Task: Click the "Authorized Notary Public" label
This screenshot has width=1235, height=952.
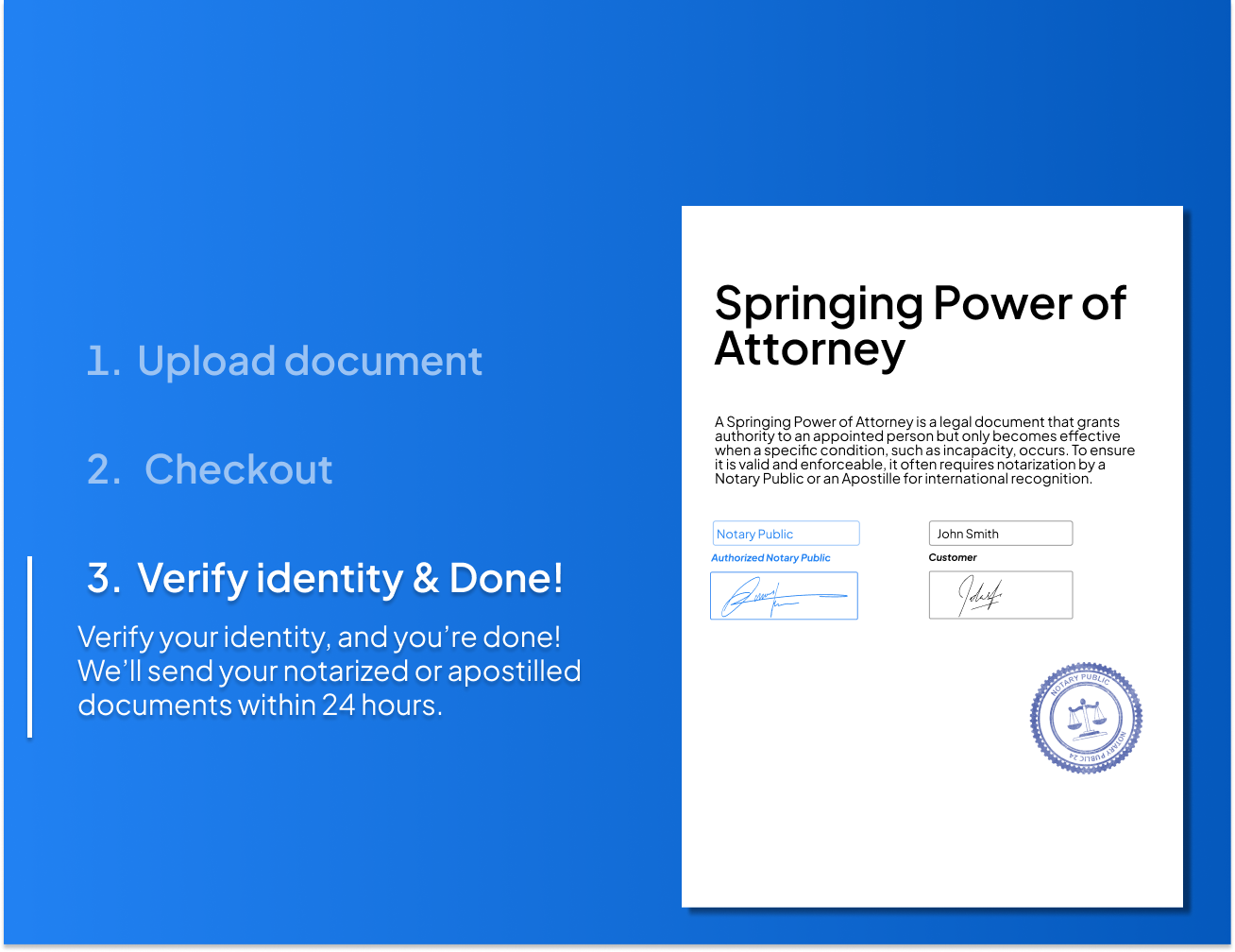Action: click(770, 558)
